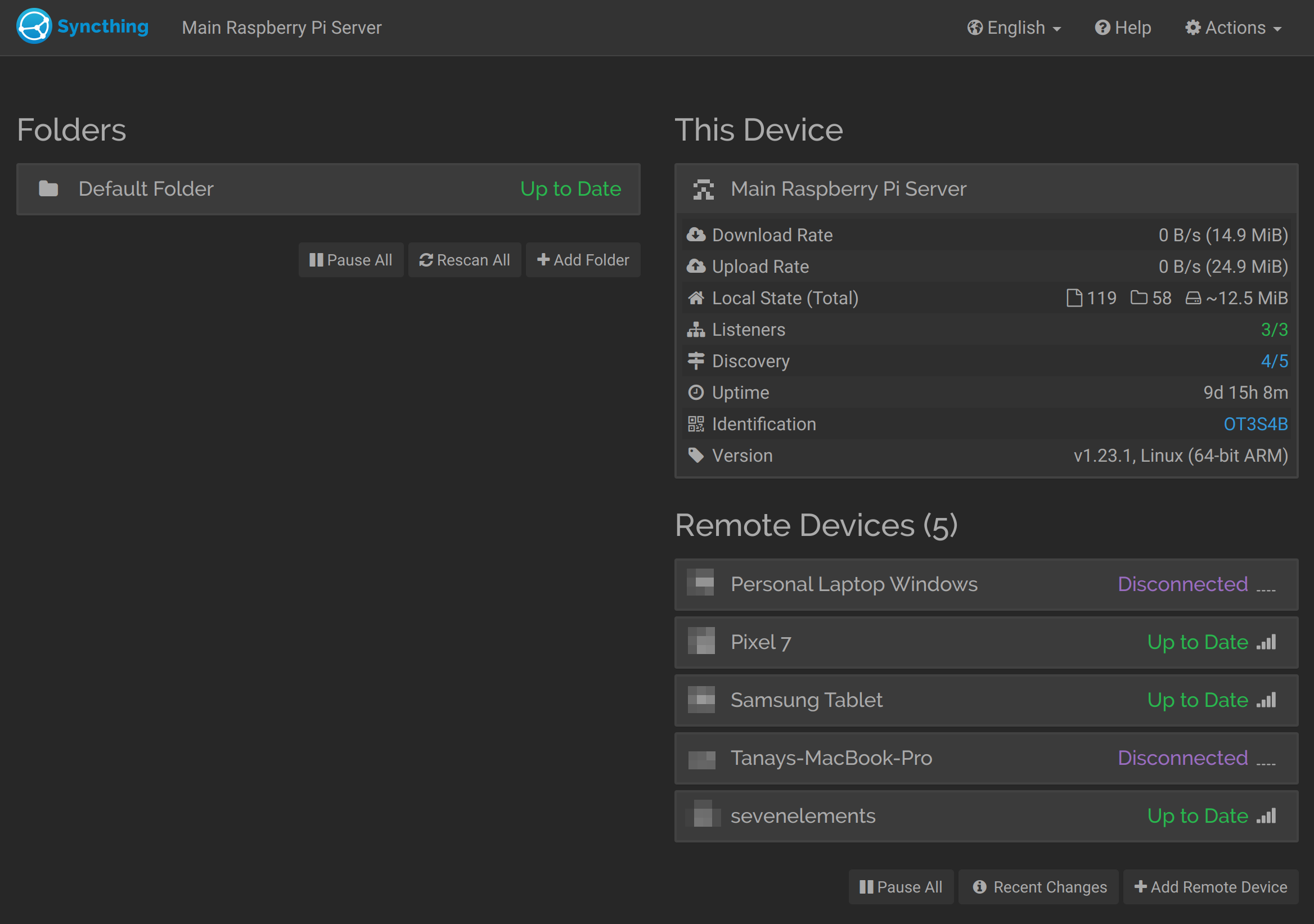Viewport: 1314px width, 924px height.
Task: Click the Uptime clock icon
Action: tap(696, 393)
